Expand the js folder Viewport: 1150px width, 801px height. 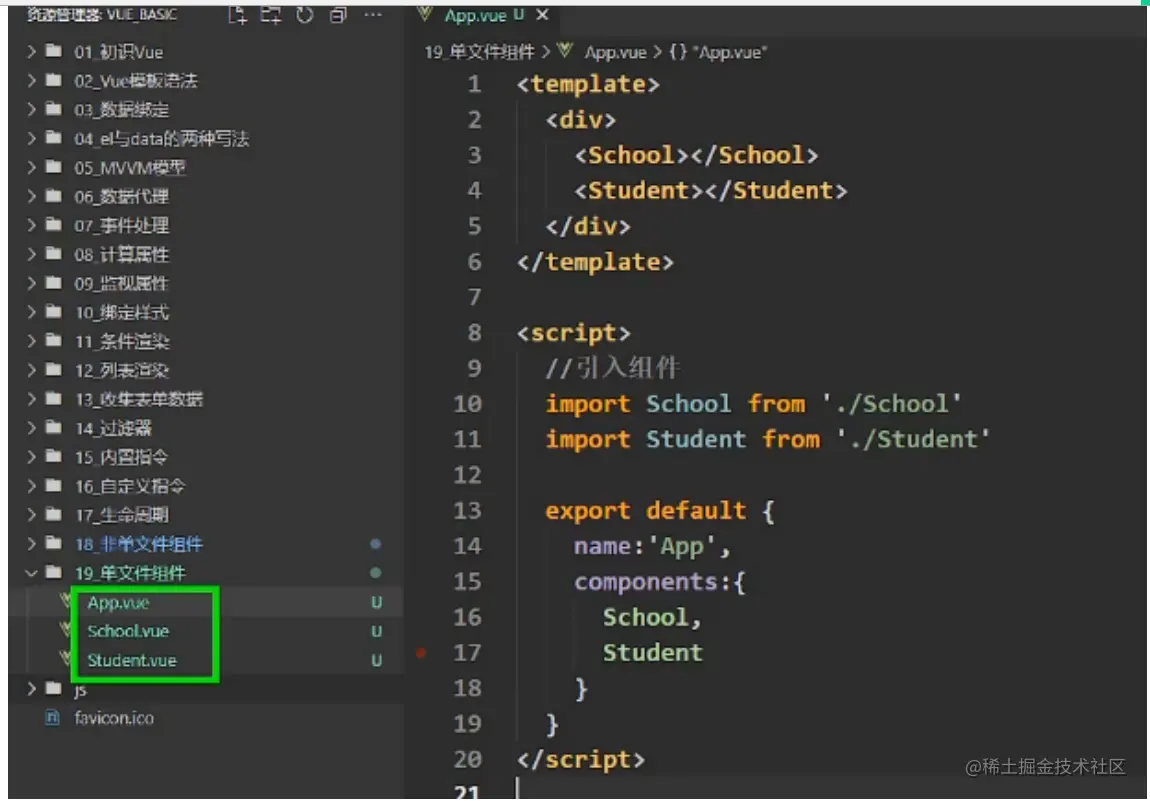point(31,689)
